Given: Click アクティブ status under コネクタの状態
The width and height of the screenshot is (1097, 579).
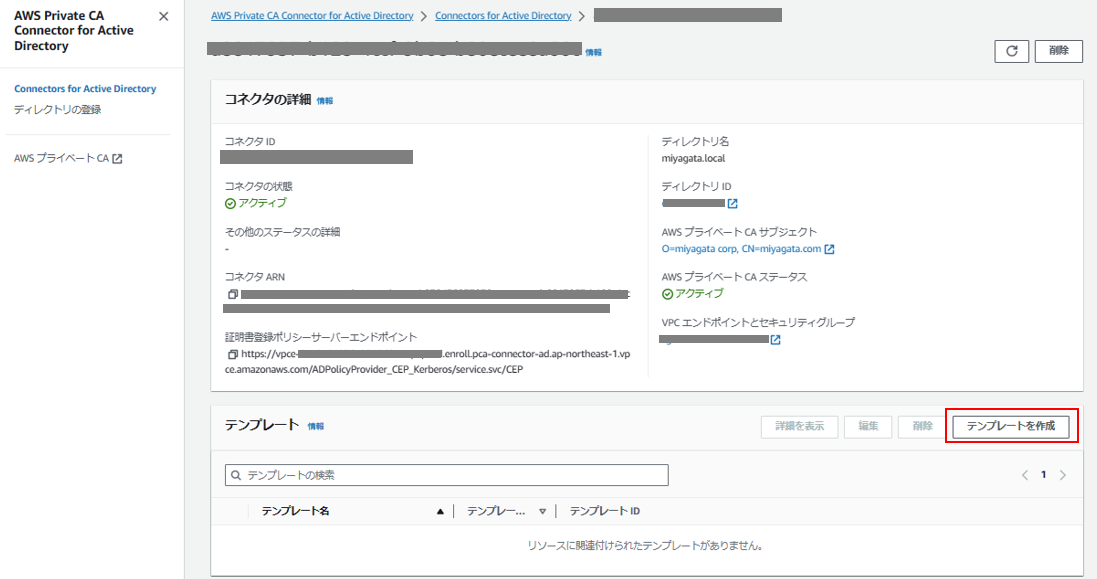Looking at the screenshot, I should (x=262, y=203).
